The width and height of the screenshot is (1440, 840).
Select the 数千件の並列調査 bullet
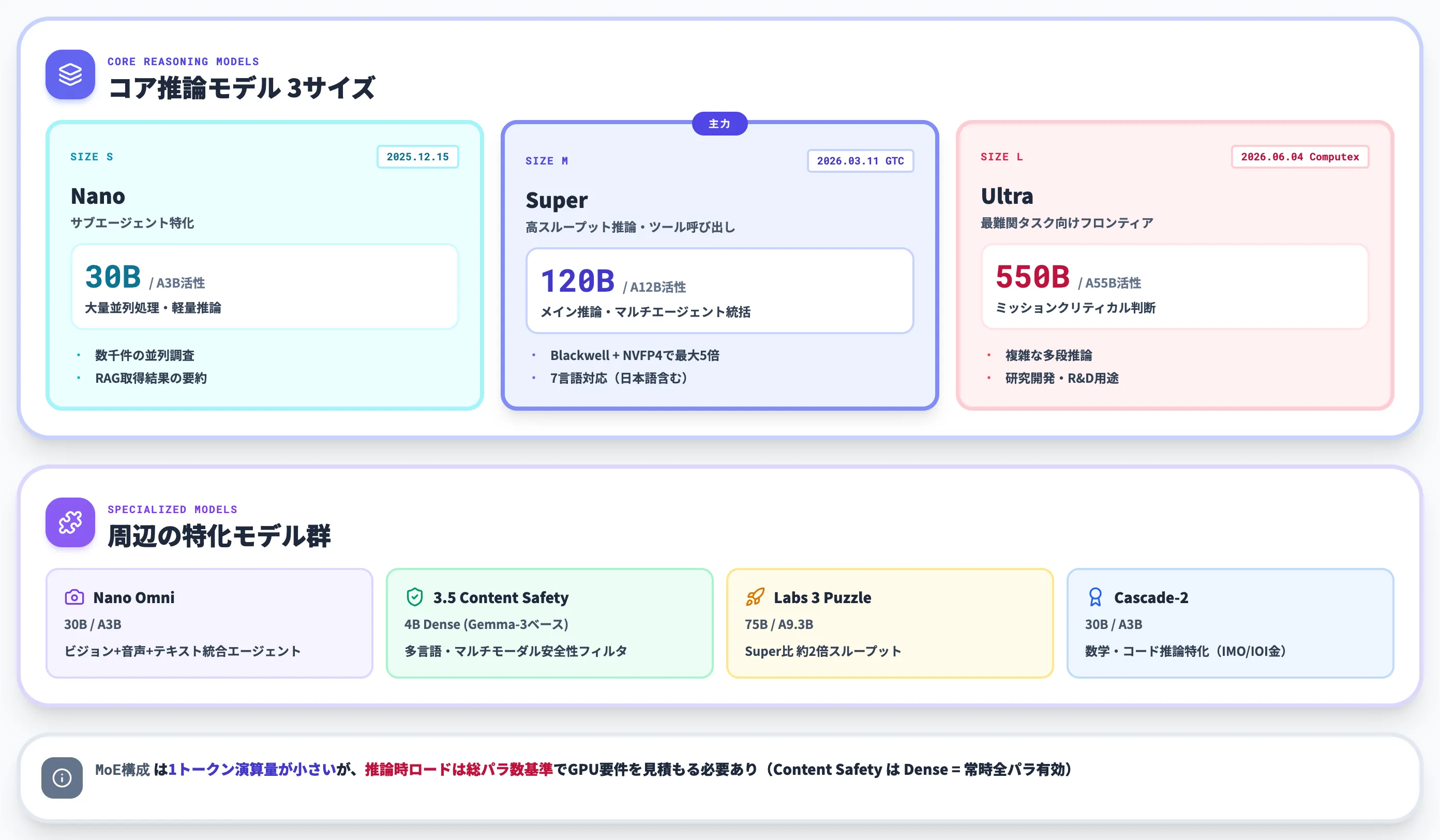[x=145, y=355]
